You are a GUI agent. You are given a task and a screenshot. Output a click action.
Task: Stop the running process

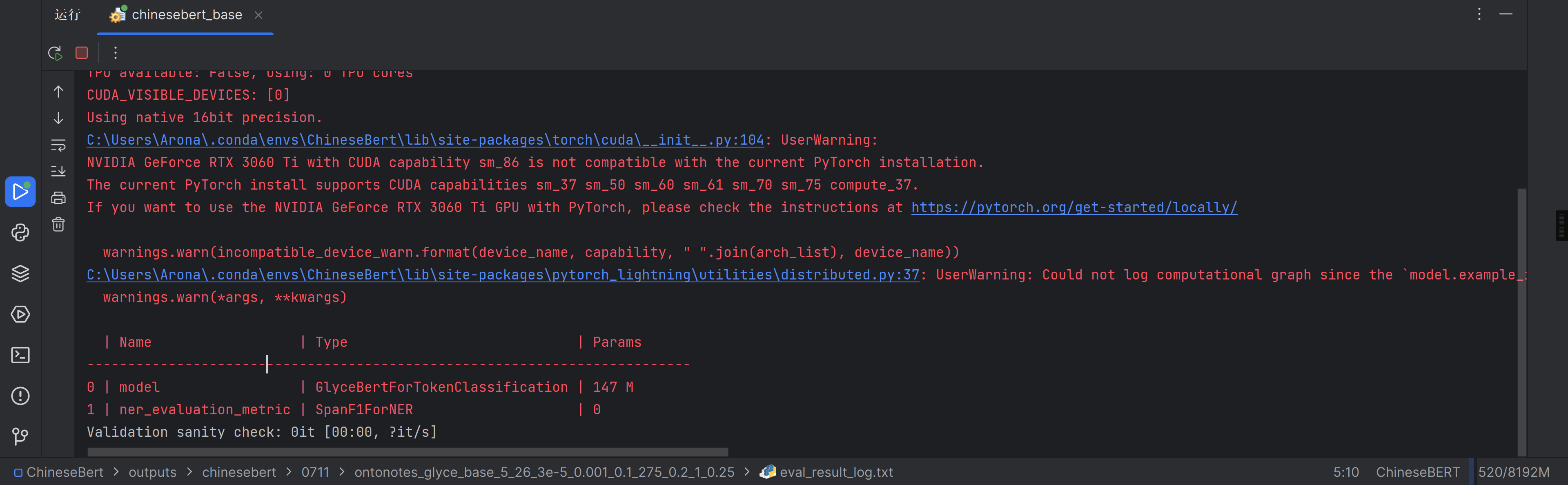(82, 53)
